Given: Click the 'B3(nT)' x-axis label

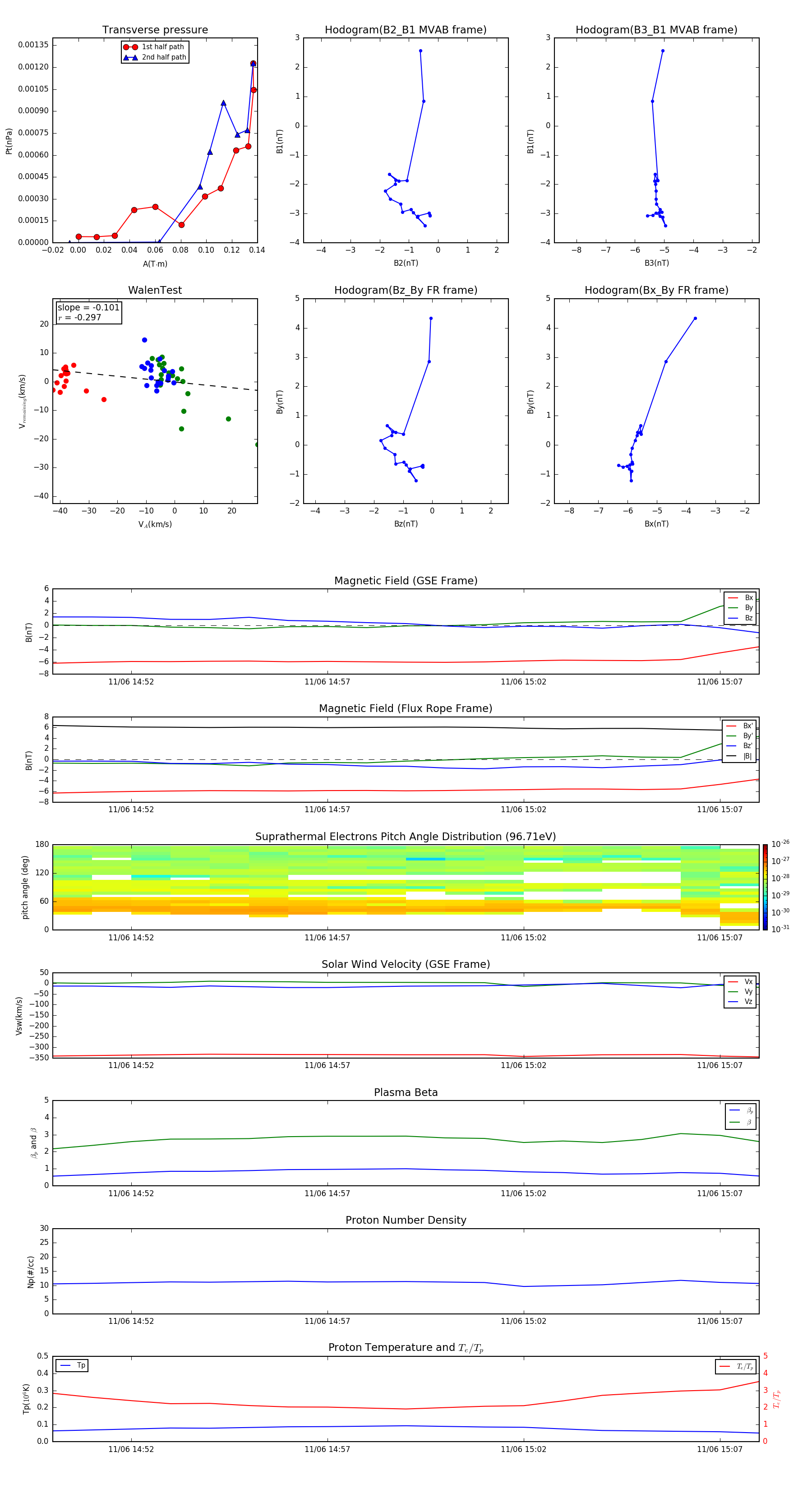Looking at the screenshot, I should [x=656, y=263].
